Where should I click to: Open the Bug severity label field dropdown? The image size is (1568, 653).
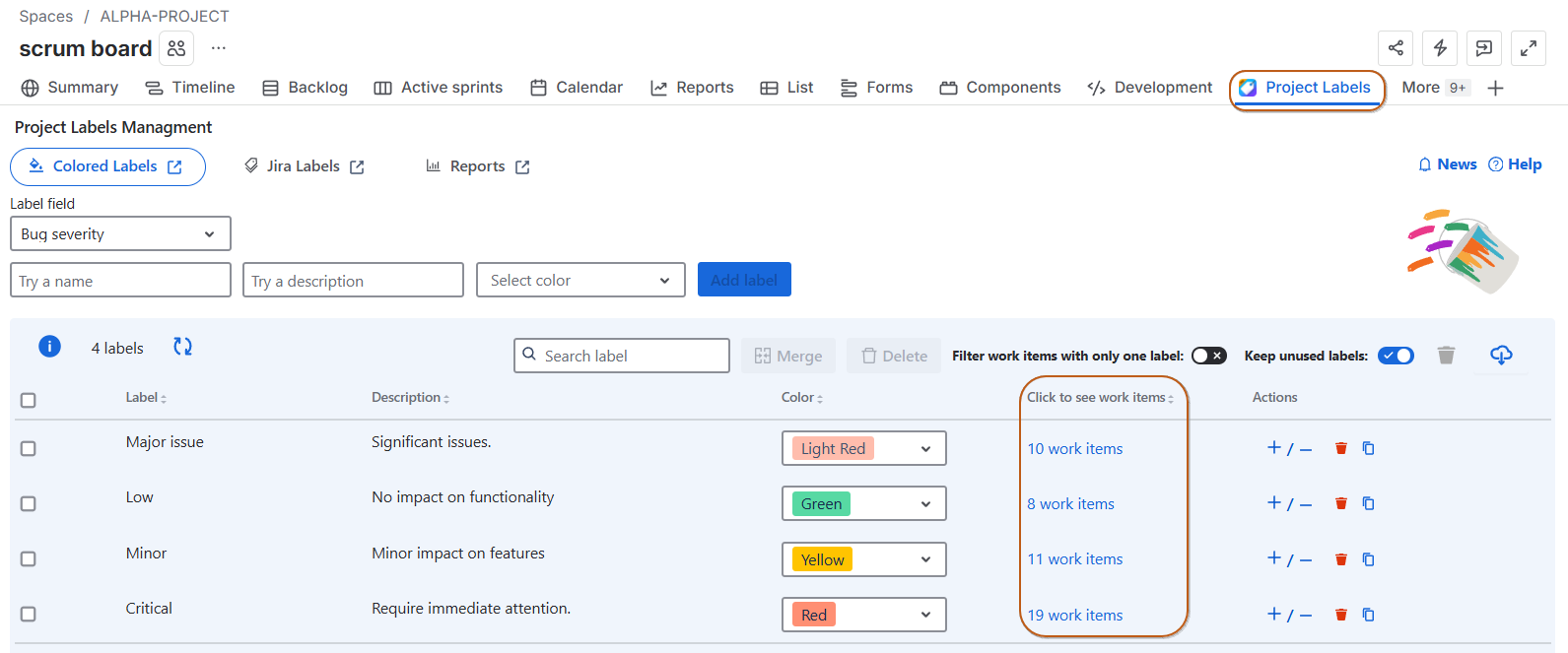pos(120,234)
